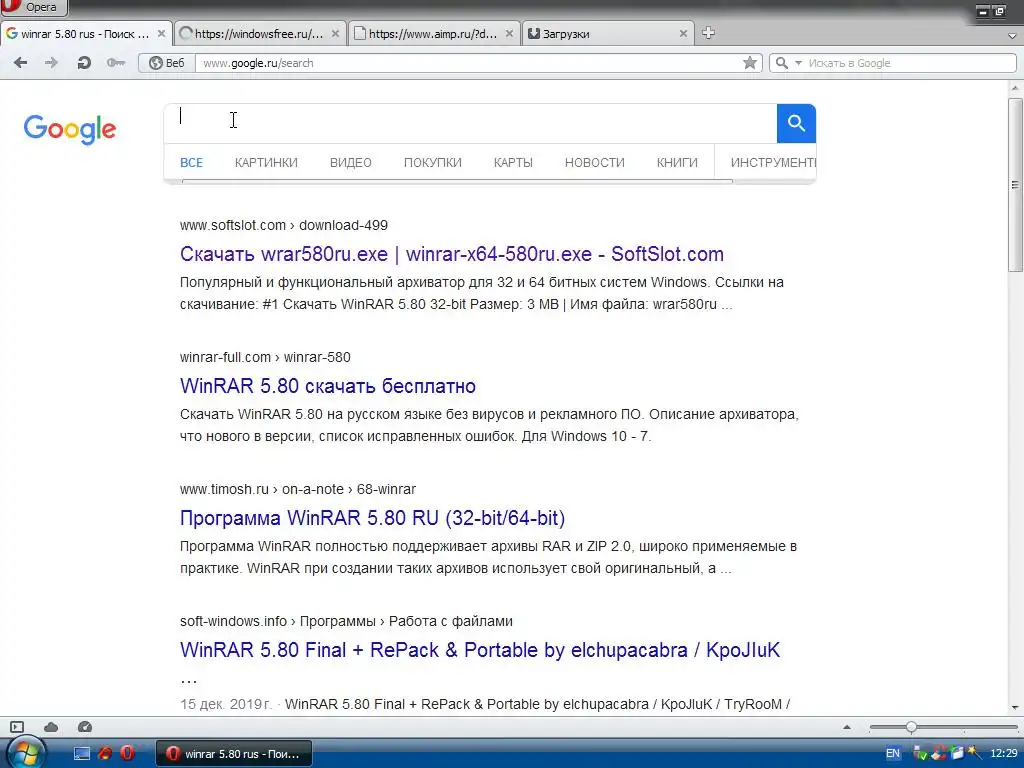Focus the address bar with google.ru/search
Viewport: 1024px width, 768px height.
468,63
